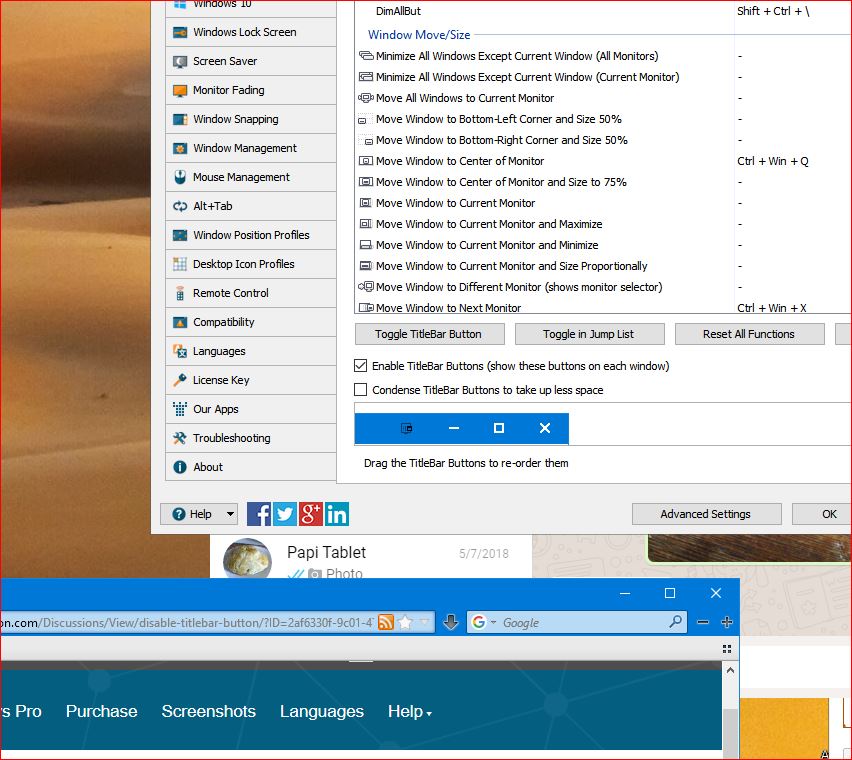
Task: Open the Help menu on the website
Action: [x=409, y=712]
